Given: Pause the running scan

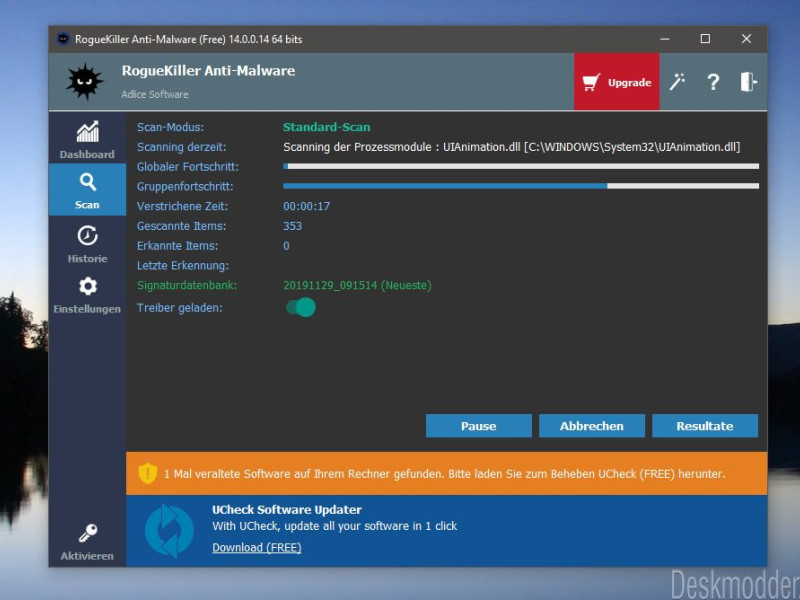Looking at the screenshot, I should click(479, 426).
